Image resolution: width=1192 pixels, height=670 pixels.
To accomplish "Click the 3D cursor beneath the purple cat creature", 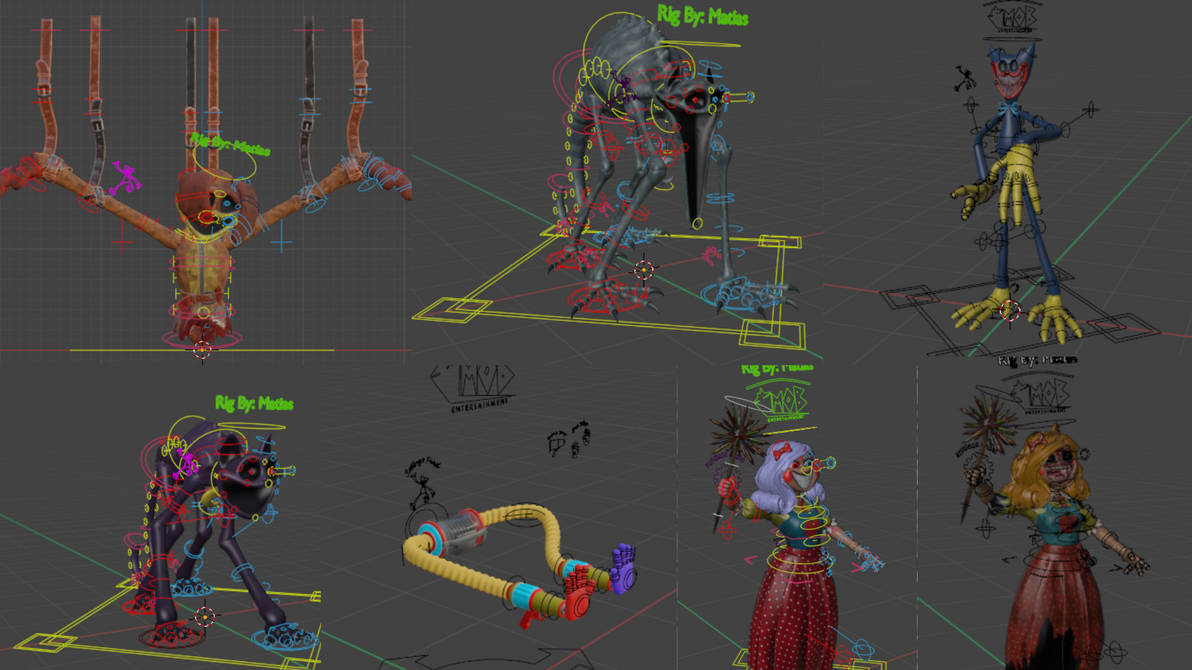I will tap(204, 616).
